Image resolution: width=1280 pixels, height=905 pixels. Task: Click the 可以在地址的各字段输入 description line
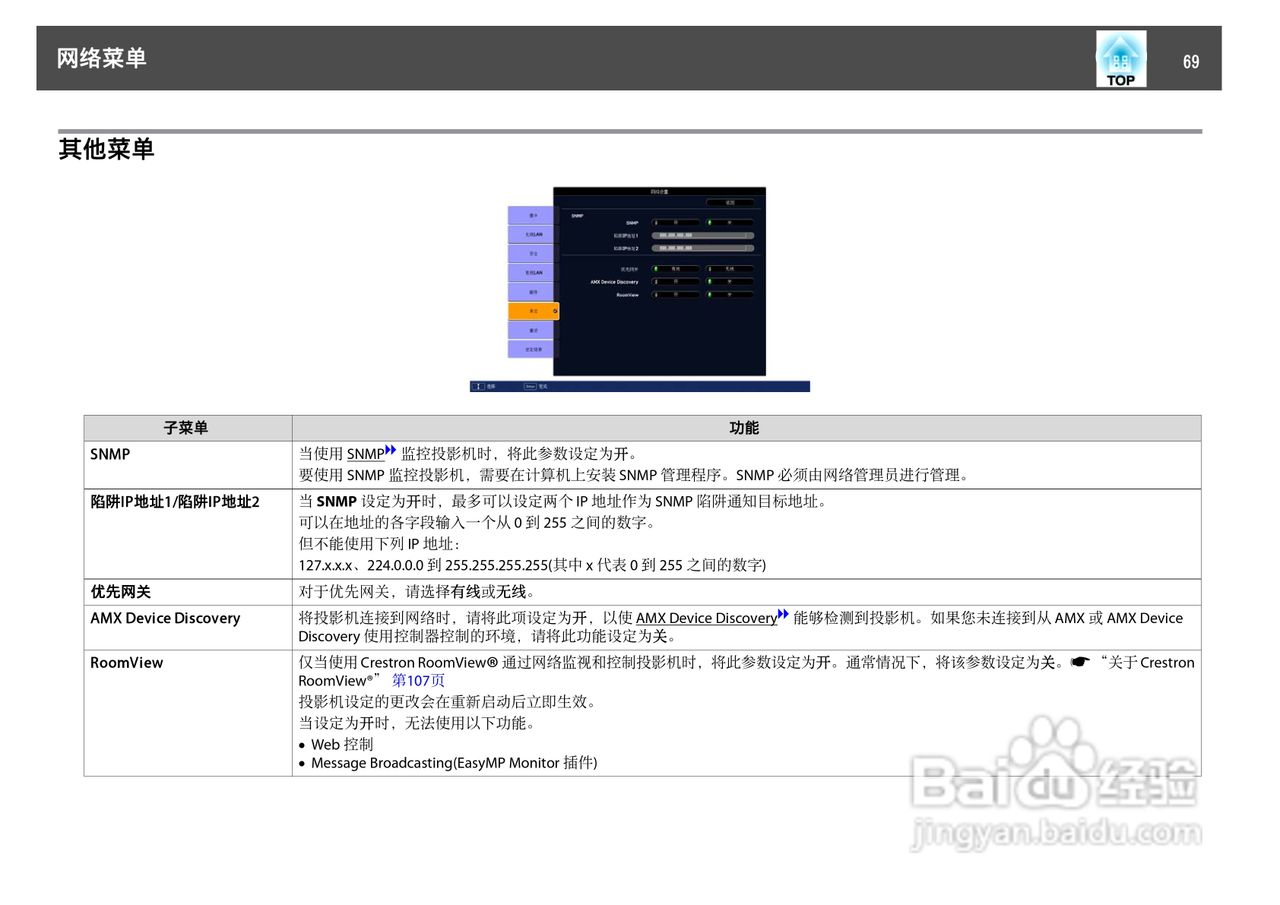477,523
